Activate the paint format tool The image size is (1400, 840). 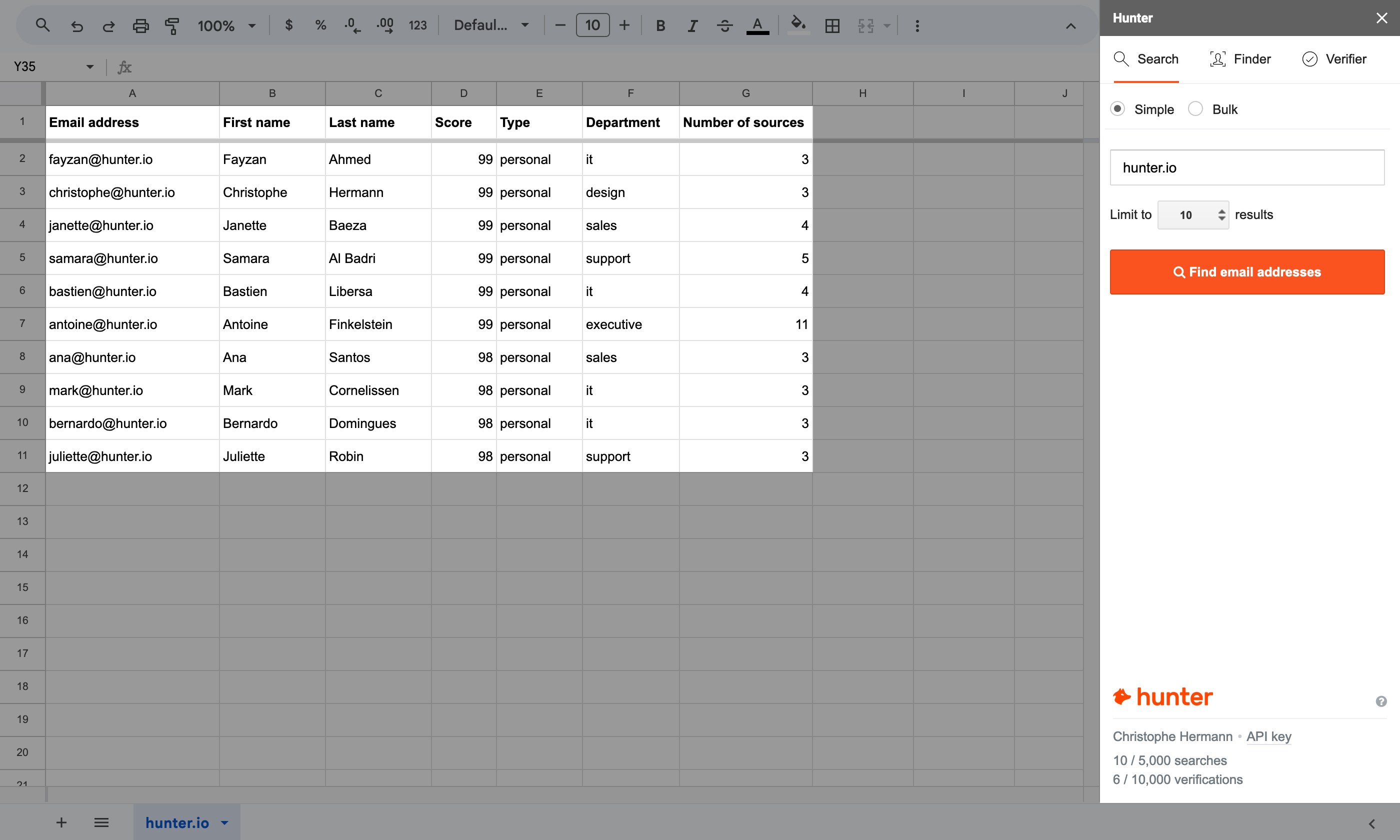(172, 25)
